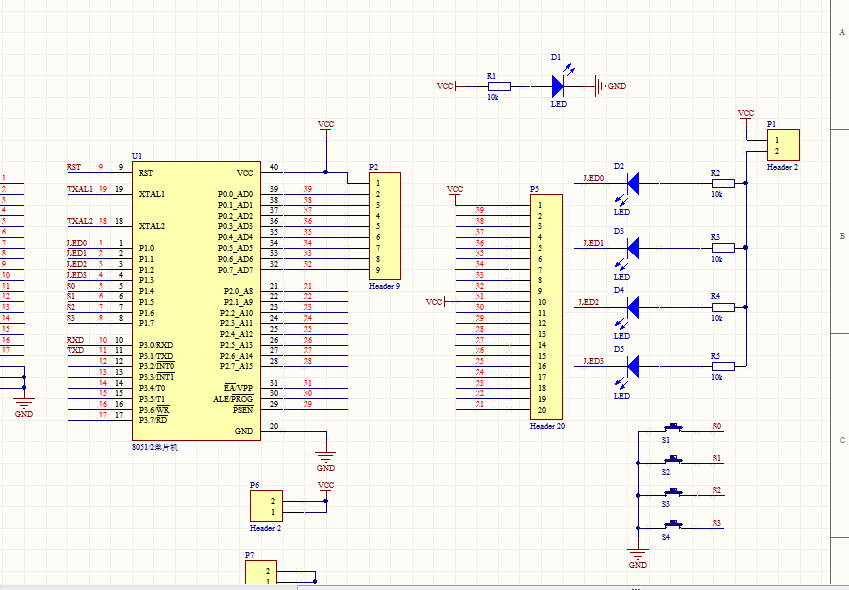Select LED2 net label beside D4
The width and height of the screenshot is (849, 590).
coord(589,302)
